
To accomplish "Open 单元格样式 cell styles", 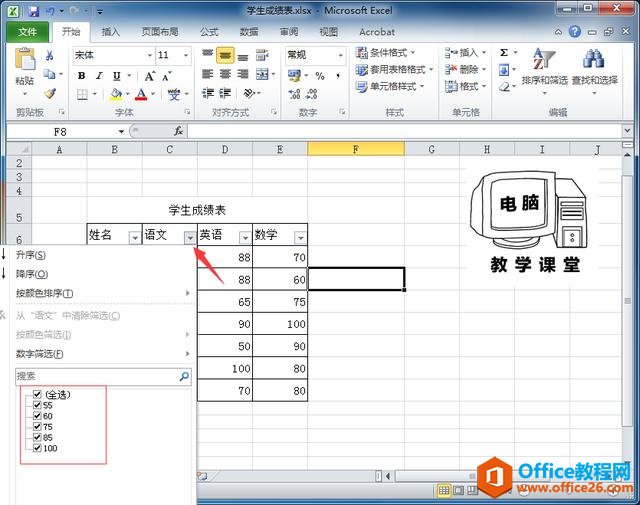I will point(390,86).
